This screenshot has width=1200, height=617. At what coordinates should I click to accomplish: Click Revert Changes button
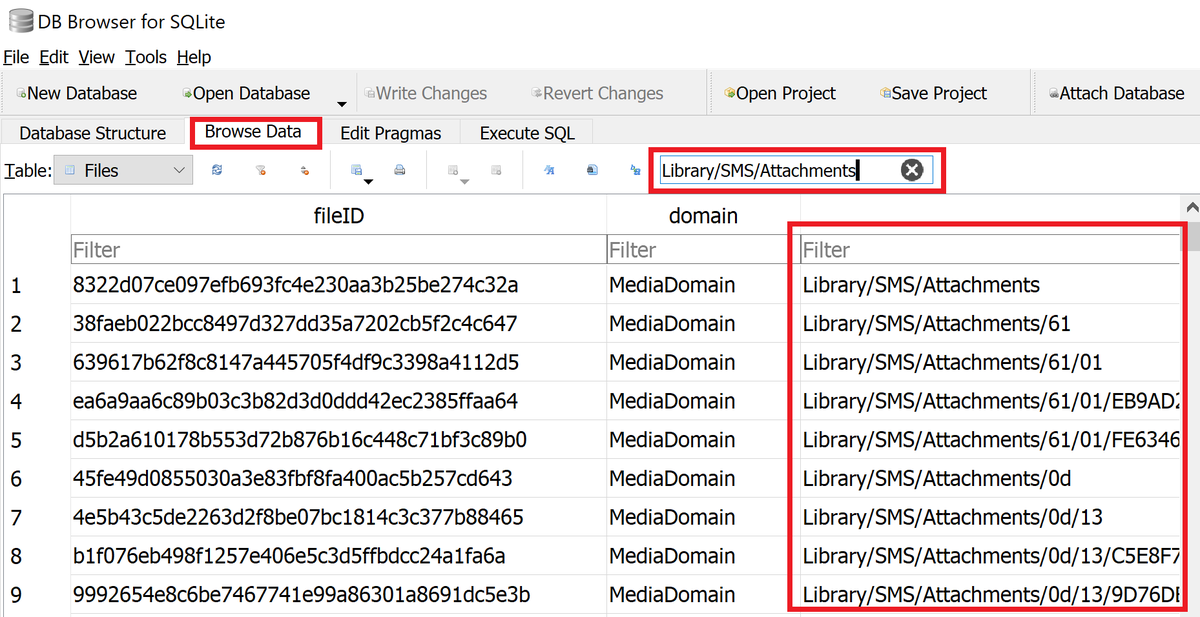597,93
